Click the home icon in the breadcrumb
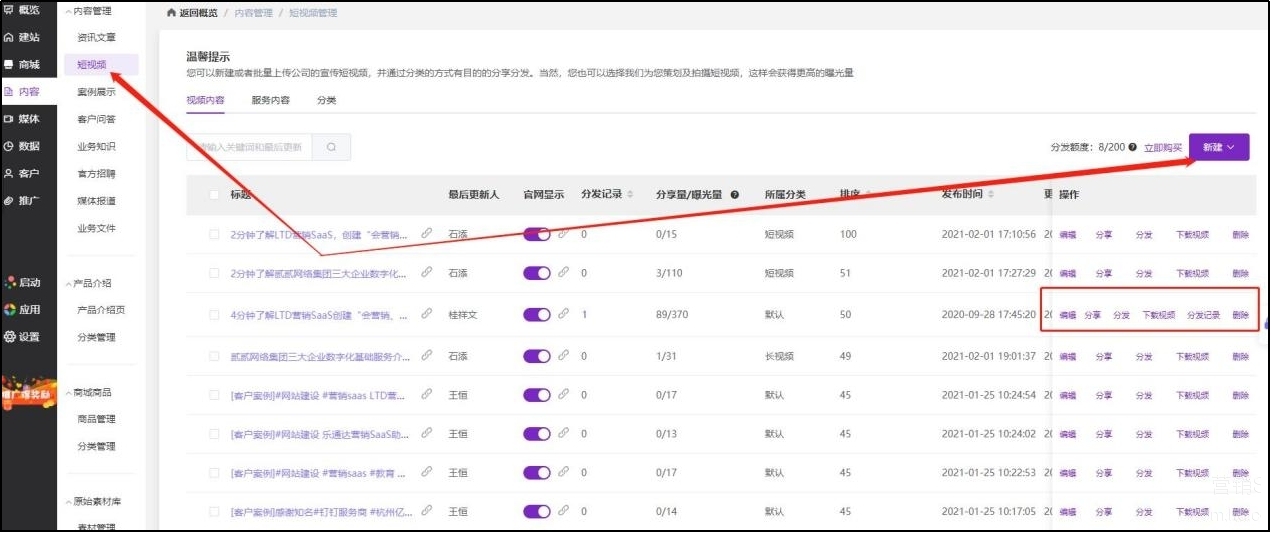1271x534 pixels. [x=172, y=13]
